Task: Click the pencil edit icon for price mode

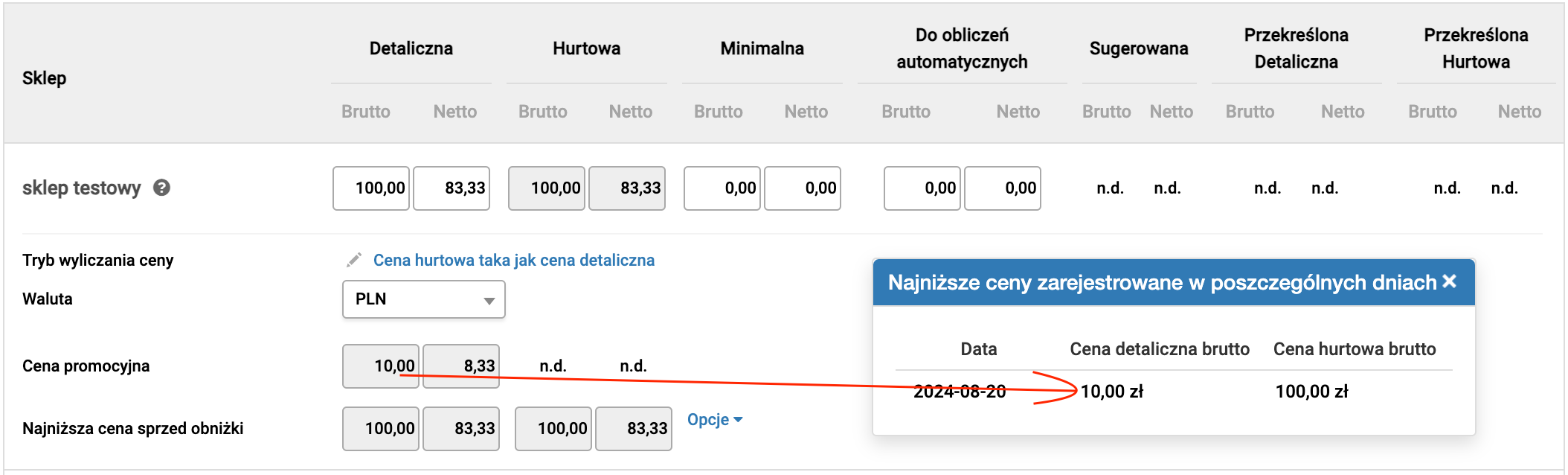Action: point(354,260)
